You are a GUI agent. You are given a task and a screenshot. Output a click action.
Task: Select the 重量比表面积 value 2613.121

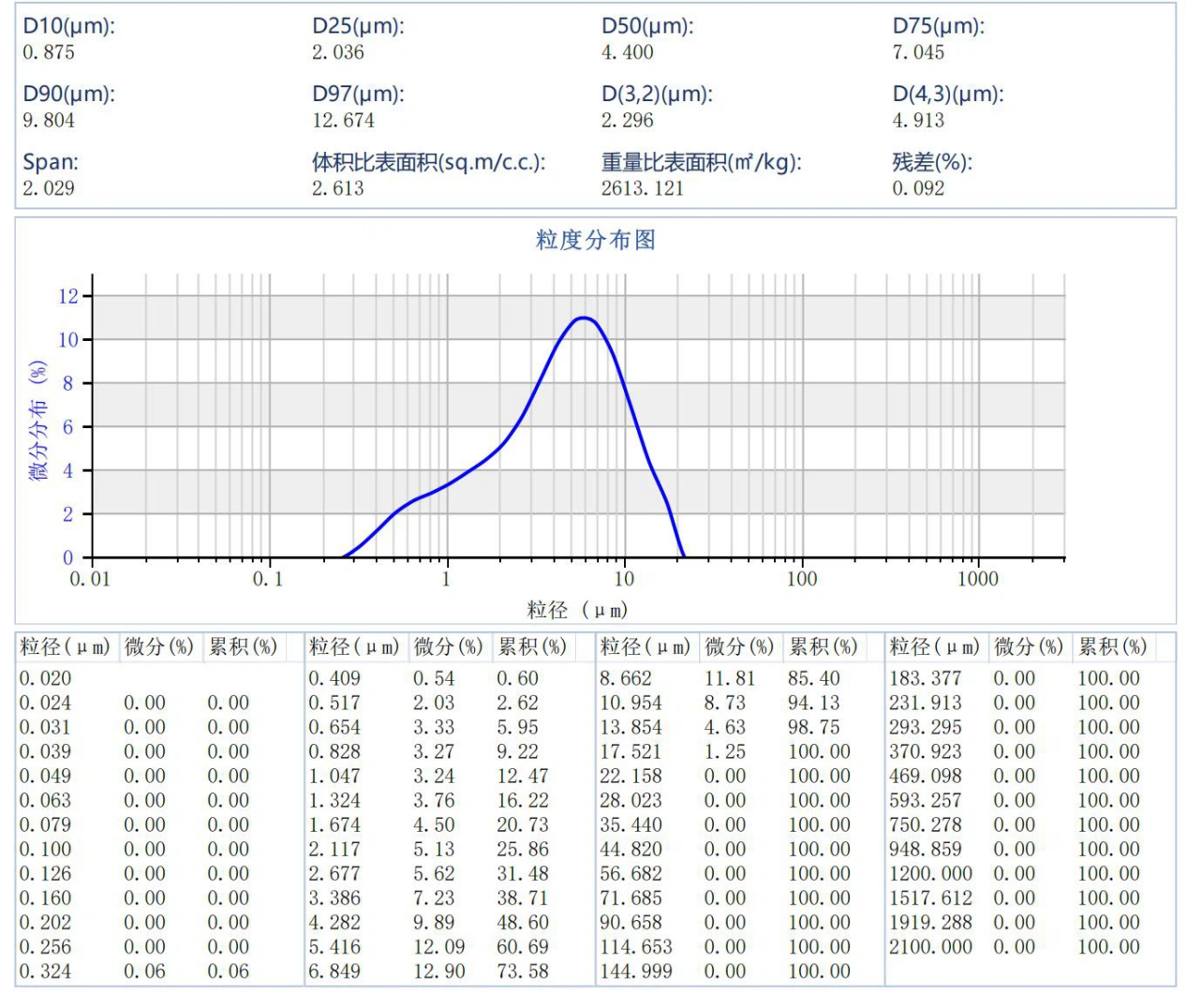(x=643, y=188)
